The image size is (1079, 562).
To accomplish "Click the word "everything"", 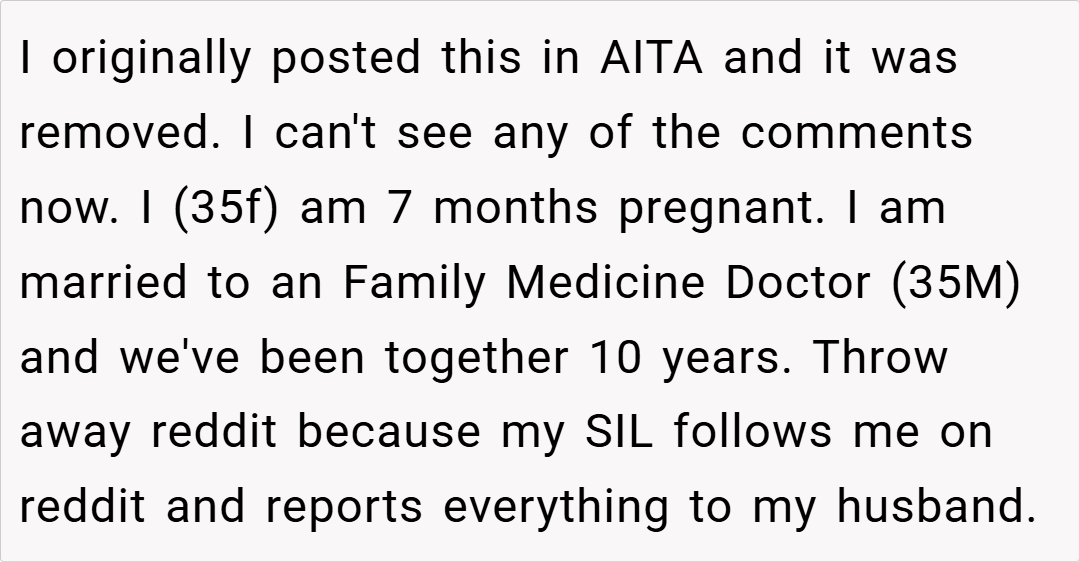I will point(557,508).
